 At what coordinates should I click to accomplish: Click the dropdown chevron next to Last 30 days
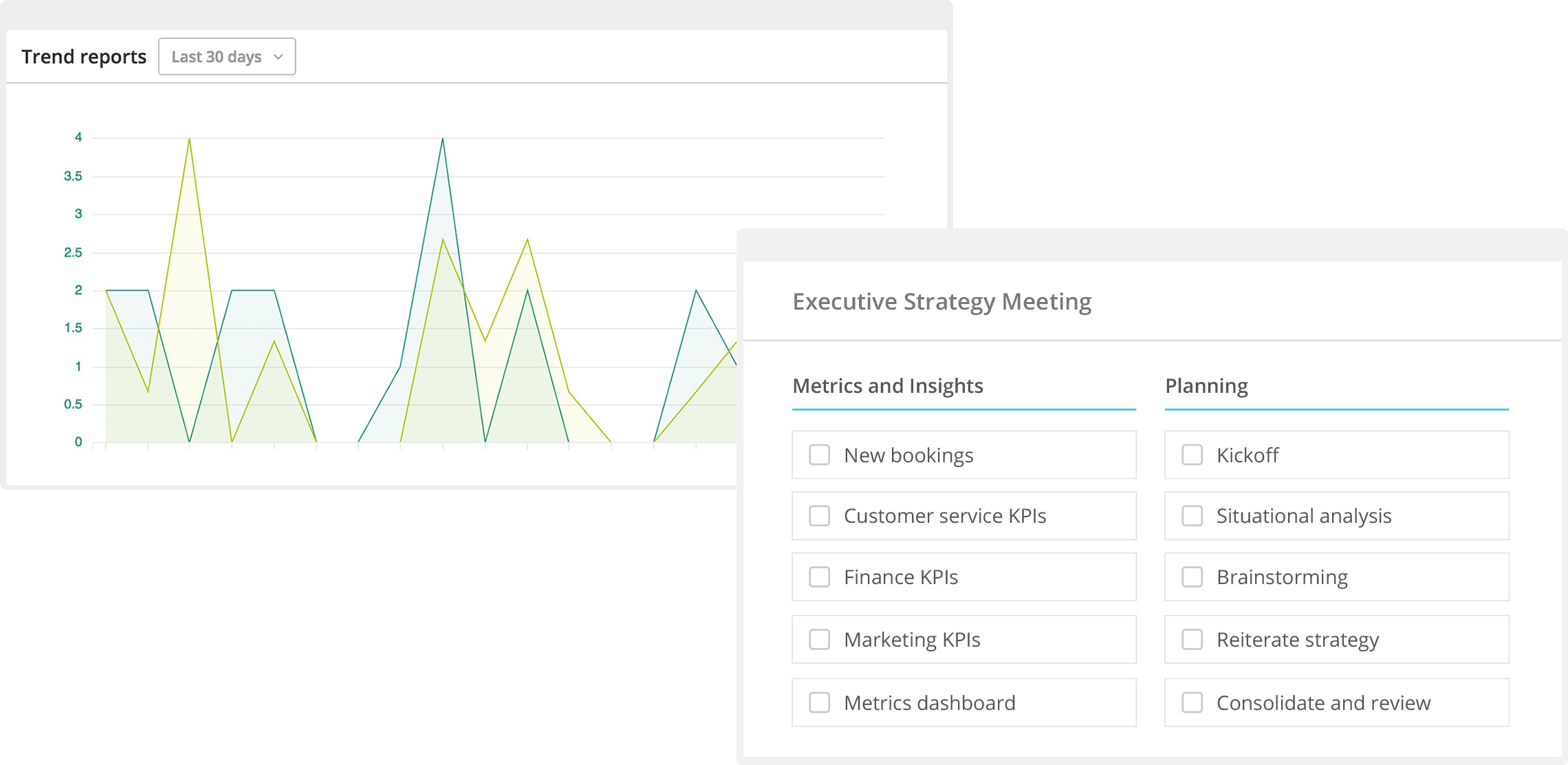point(279,57)
